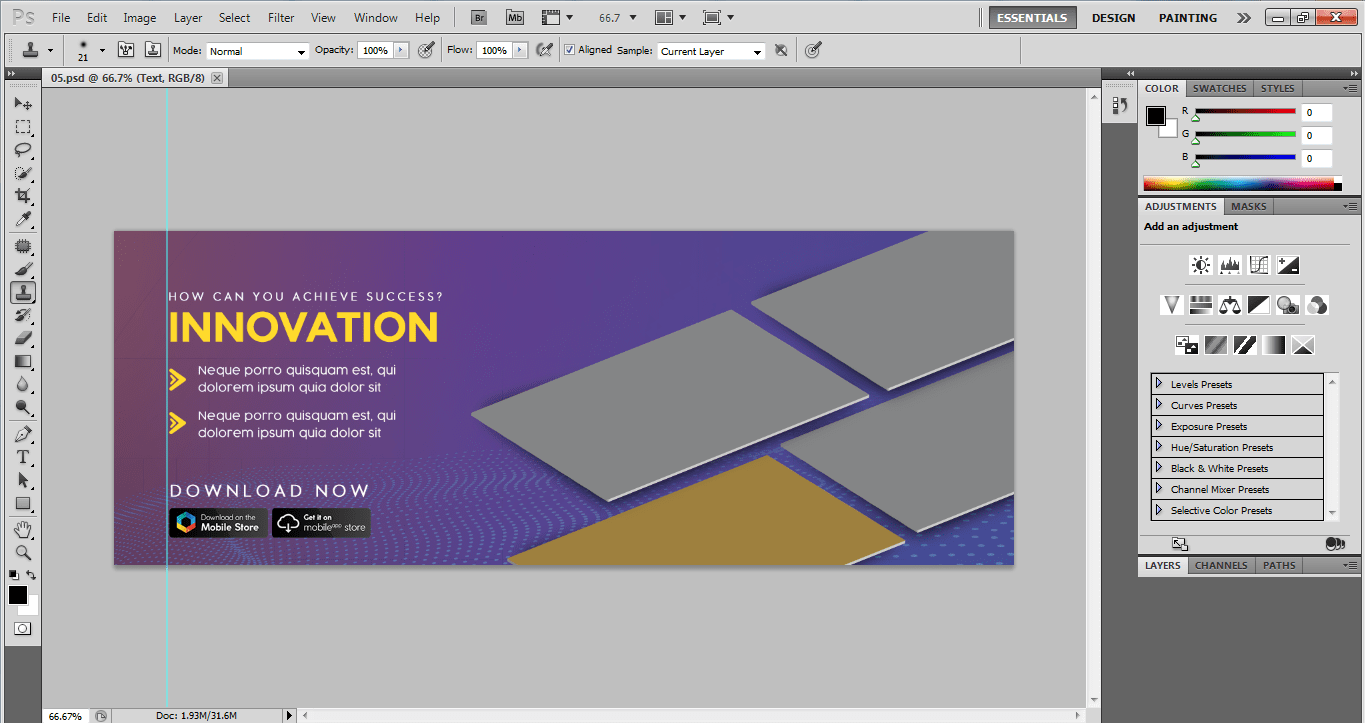Toggle the airbrush mode icon next to Flow

[x=545, y=50]
